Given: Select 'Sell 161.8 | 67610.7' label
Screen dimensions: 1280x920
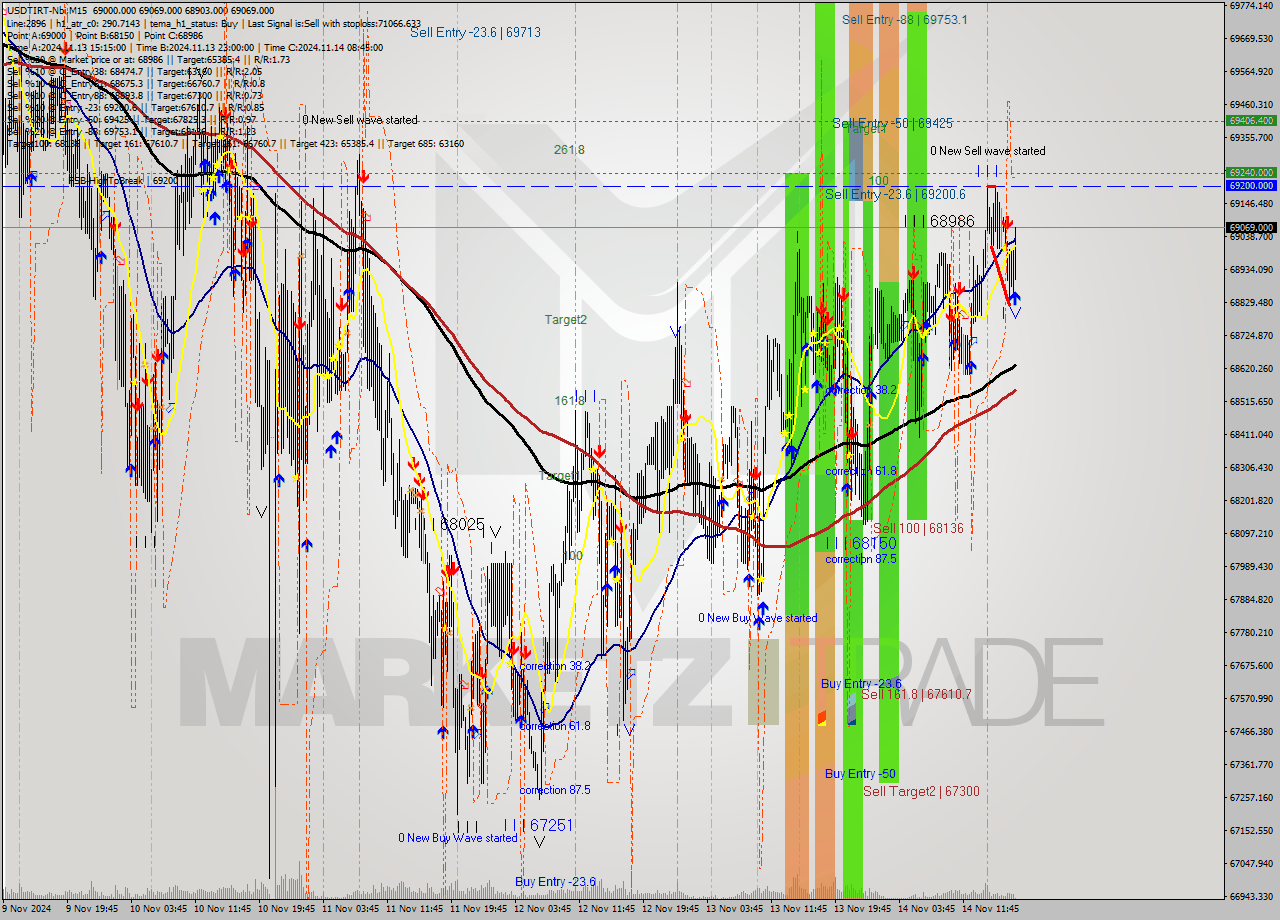Looking at the screenshot, I should [x=916, y=694].
